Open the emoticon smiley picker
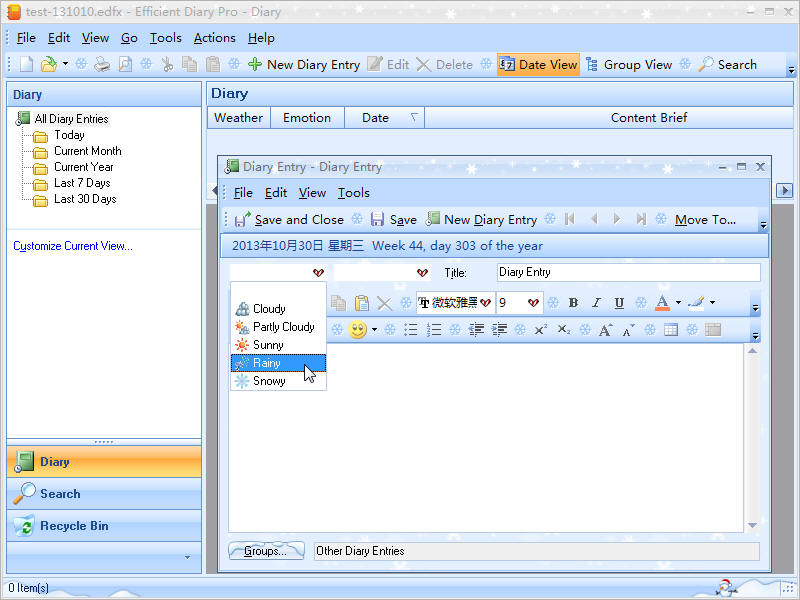This screenshot has width=800, height=600. point(358,330)
